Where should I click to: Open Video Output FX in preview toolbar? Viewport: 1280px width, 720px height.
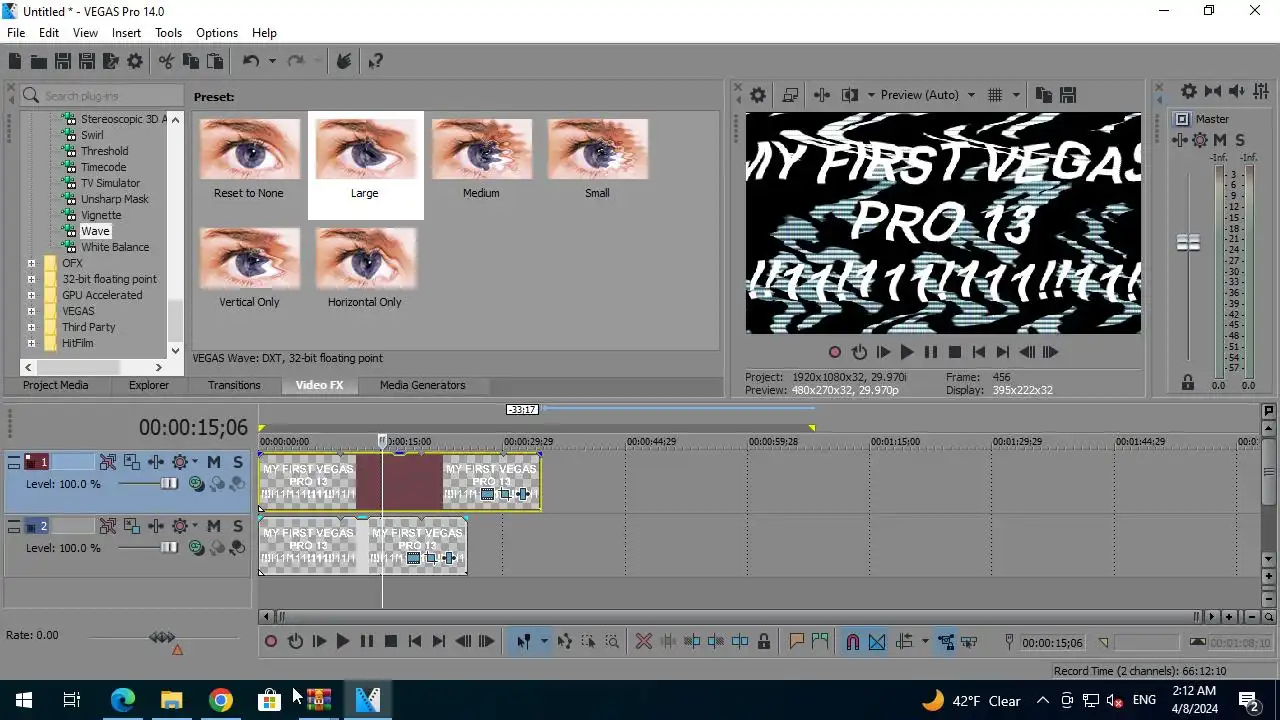(x=822, y=95)
